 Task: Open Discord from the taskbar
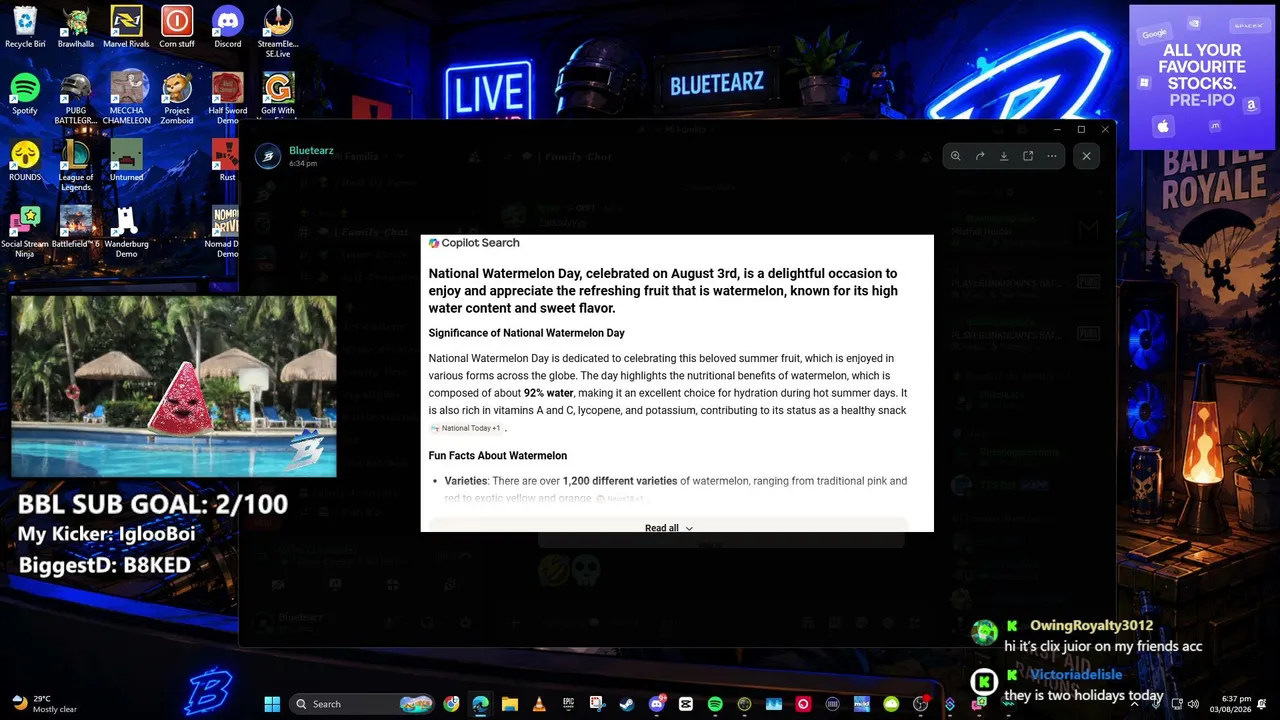click(x=657, y=704)
